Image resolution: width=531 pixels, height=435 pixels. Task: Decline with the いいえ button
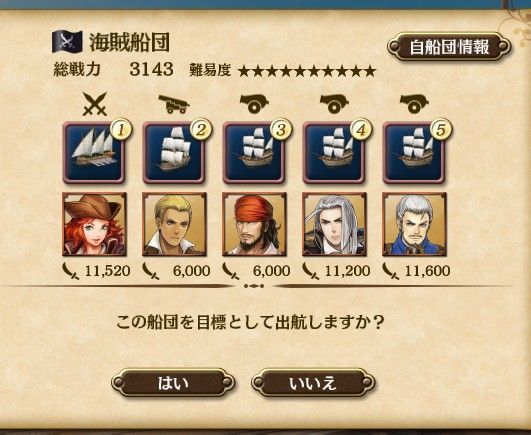pyautogui.click(x=313, y=383)
